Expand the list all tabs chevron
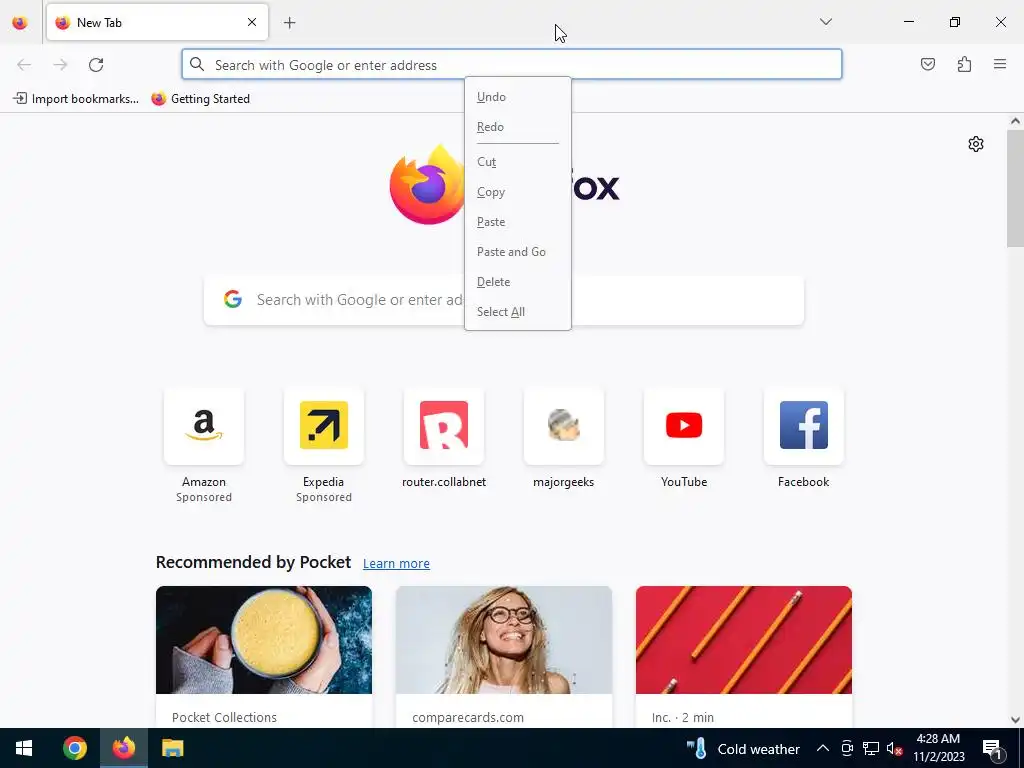Image resolution: width=1024 pixels, height=768 pixels. pyautogui.click(x=825, y=22)
